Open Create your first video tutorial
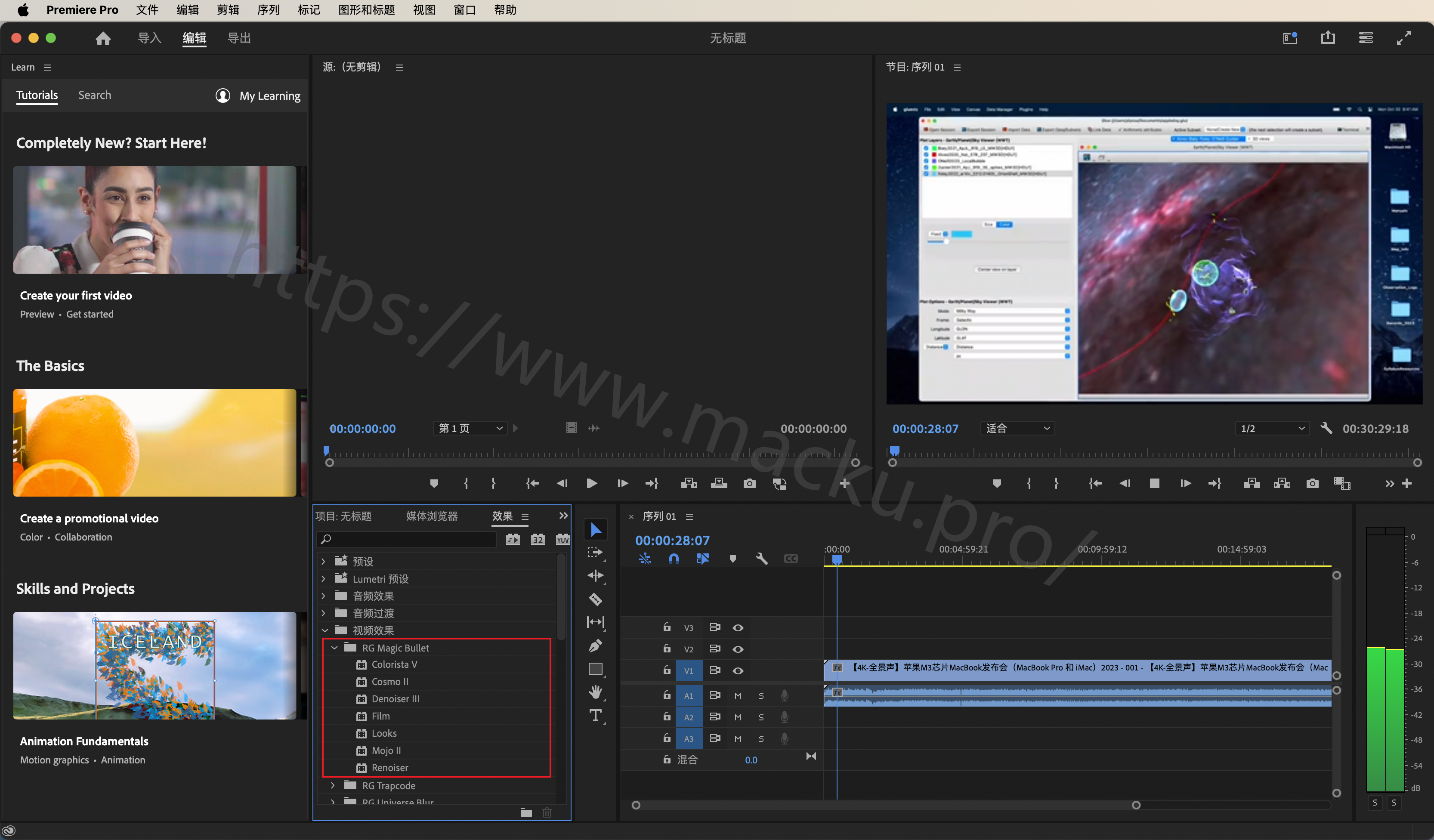This screenshot has width=1434, height=840. click(x=155, y=219)
